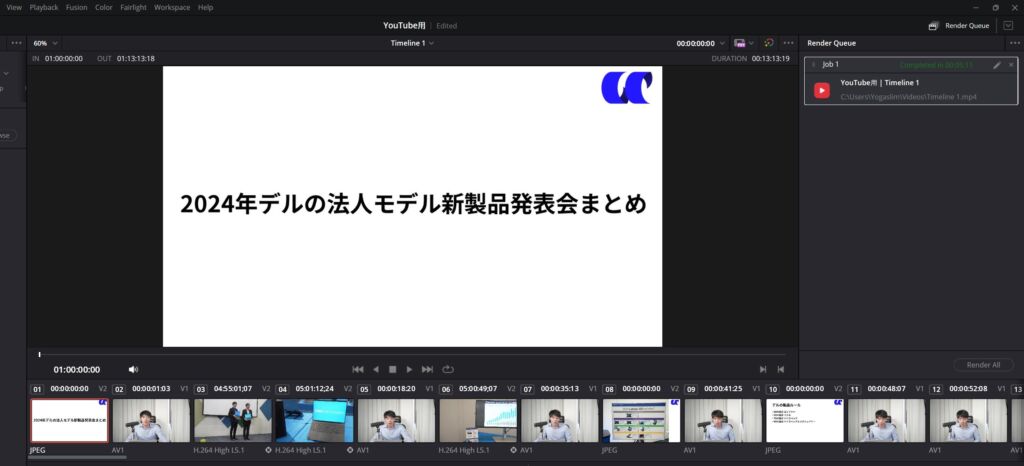Click the YouTube用 project title
Viewport: 1024px width, 466px height.
[404, 25]
